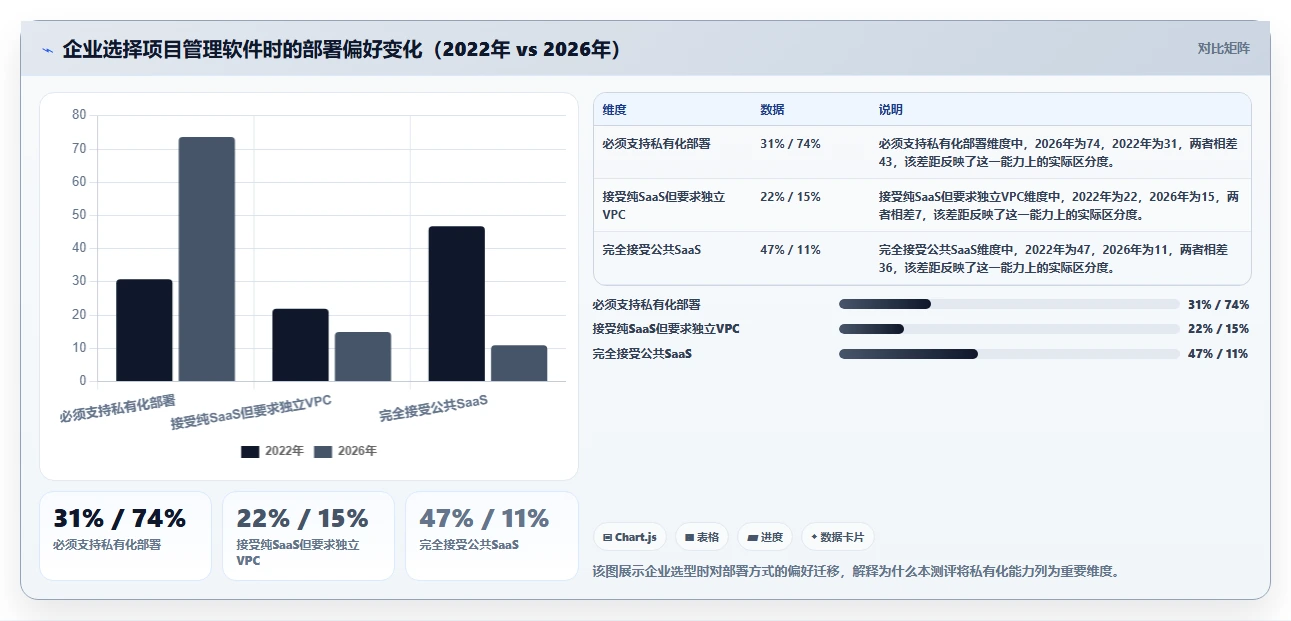Viewport: 1291px width, 621px height.
Task: Select the 表格 tag
Action: click(702, 537)
